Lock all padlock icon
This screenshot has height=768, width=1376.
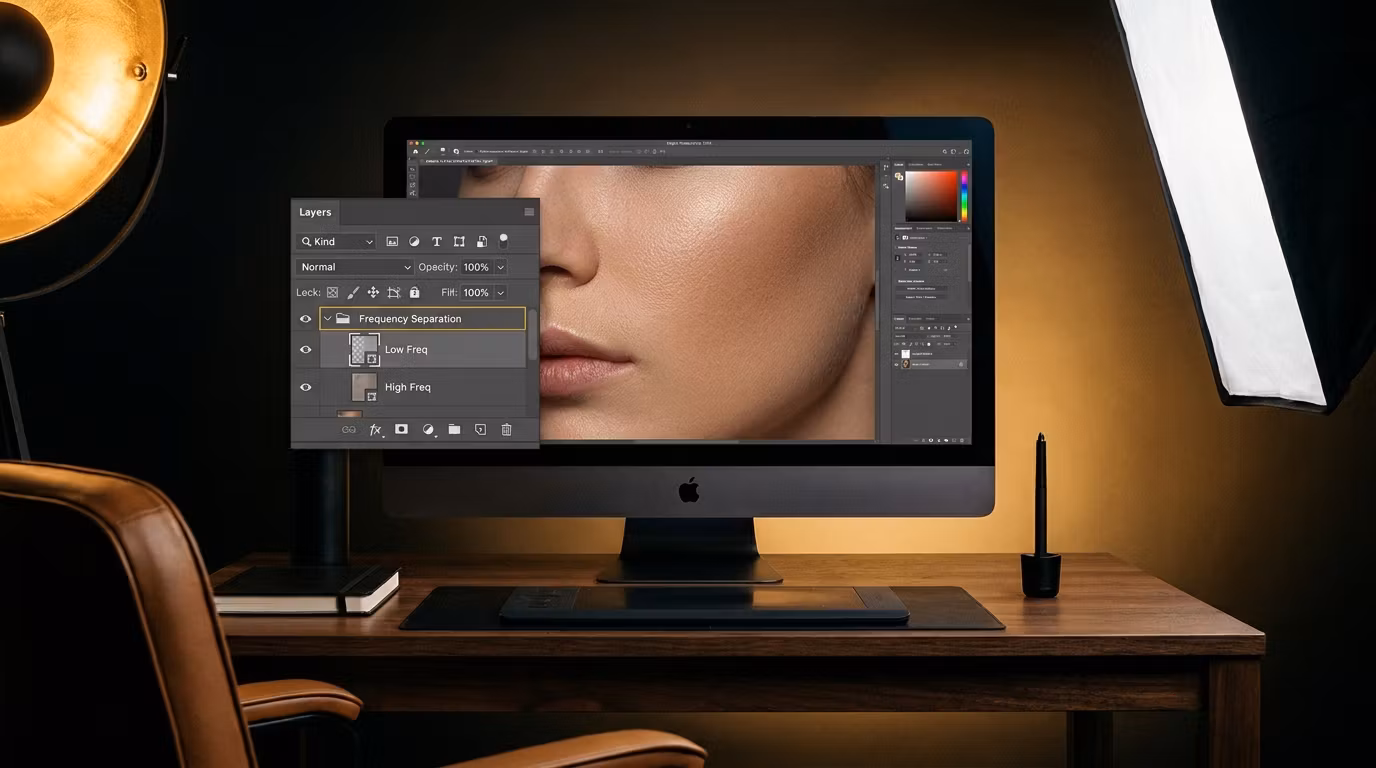[x=414, y=293]
